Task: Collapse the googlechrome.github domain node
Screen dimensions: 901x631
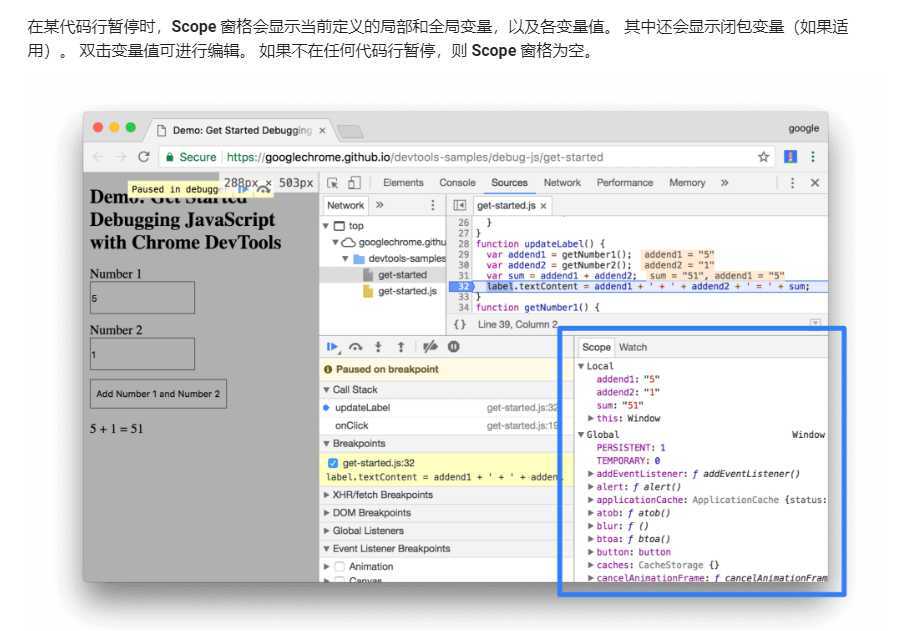Action: pyautogui.click(x=335, y=242)
